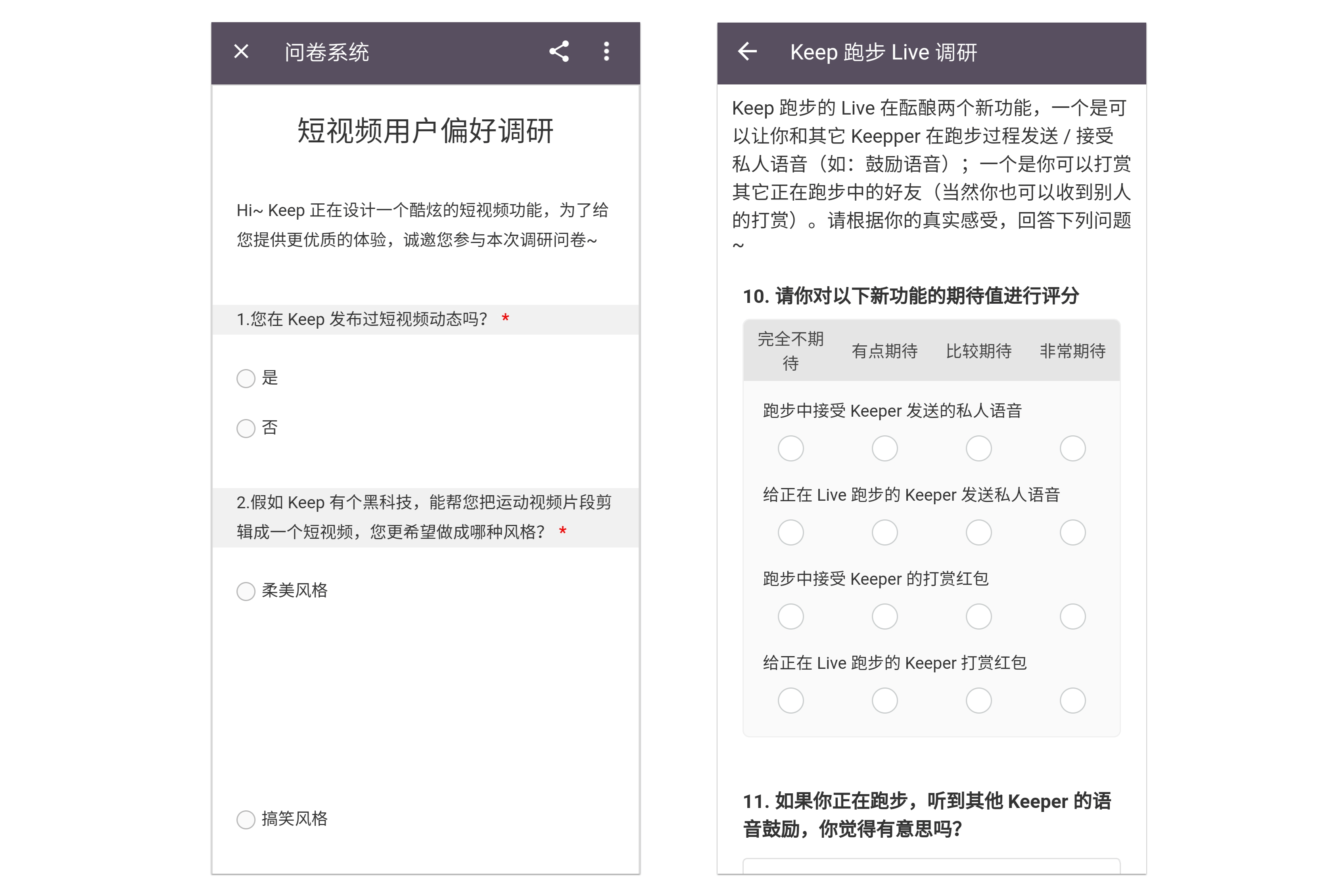This screenshot has height=896, width=1318.
Task: Click the 完全不期待 column header
Action: point(790,351)
